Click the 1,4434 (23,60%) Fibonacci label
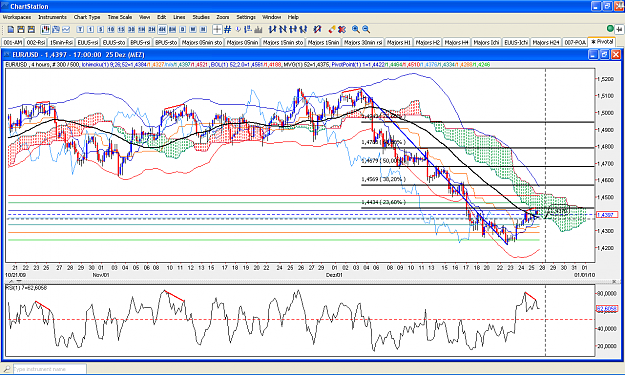This screenshot has width=625, height=375. point(383,202)
